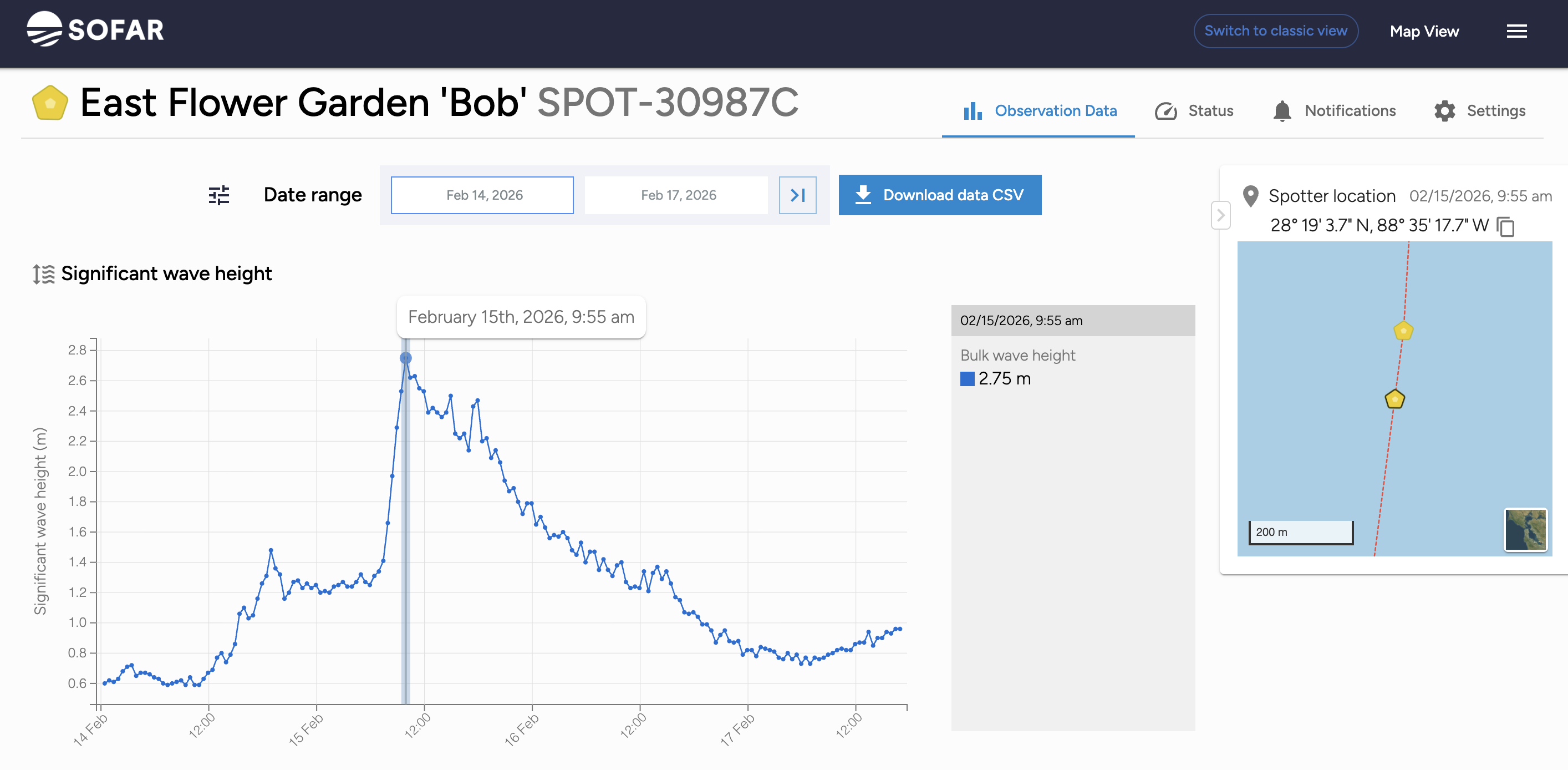Open Notifications via the bell icon
Screen dimensions: 1568x770
[x=1282, y=110]
